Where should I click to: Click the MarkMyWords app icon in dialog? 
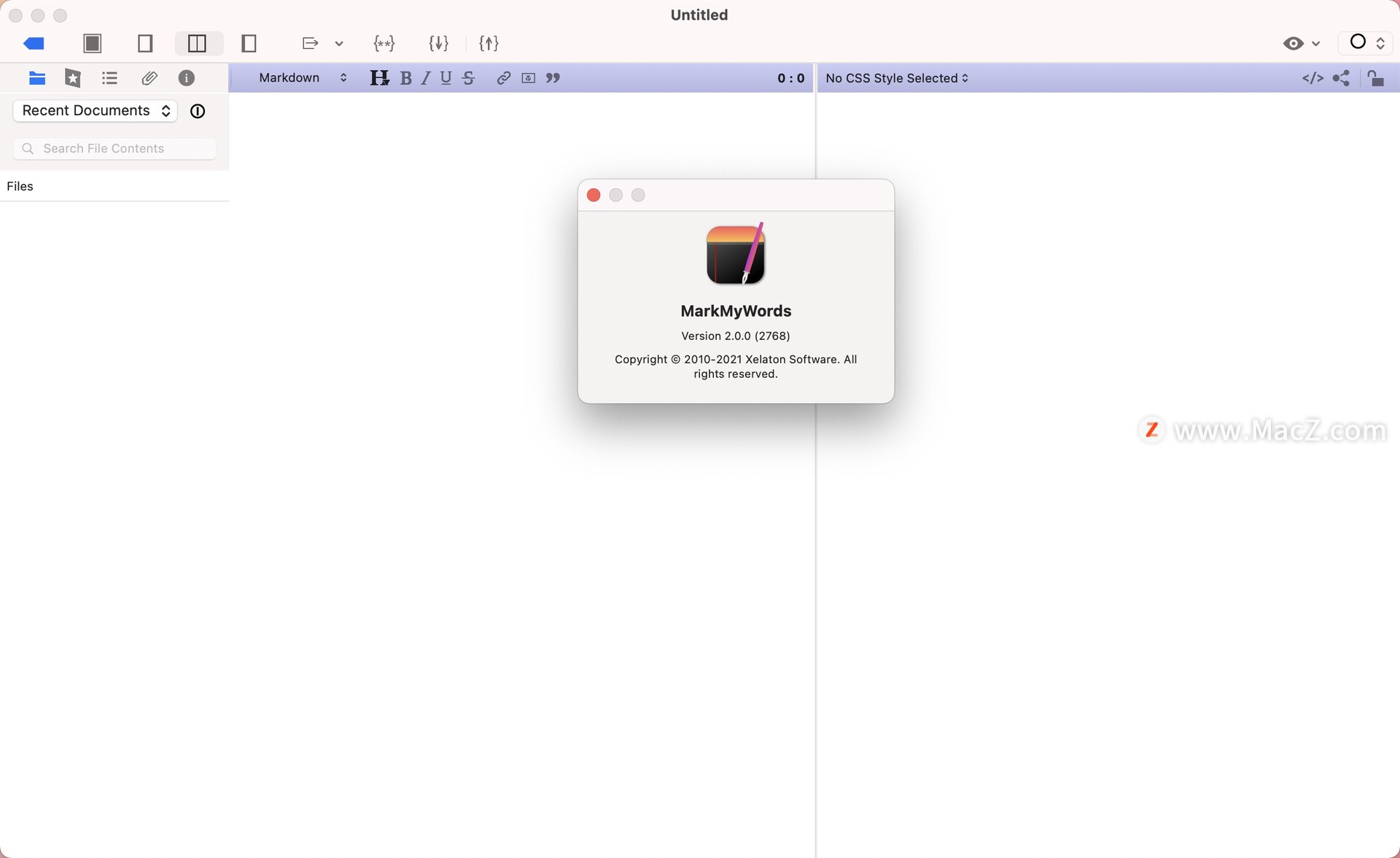point(735,254)
